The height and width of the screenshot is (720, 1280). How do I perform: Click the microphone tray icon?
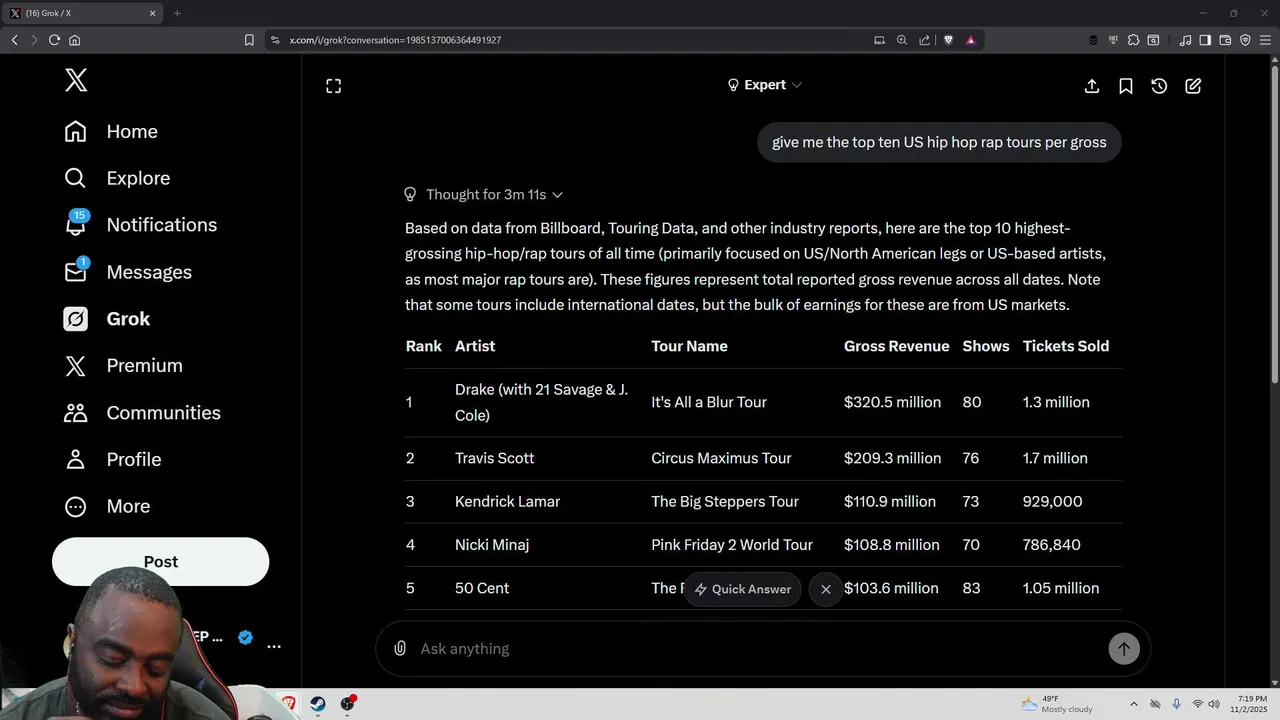1176,704
